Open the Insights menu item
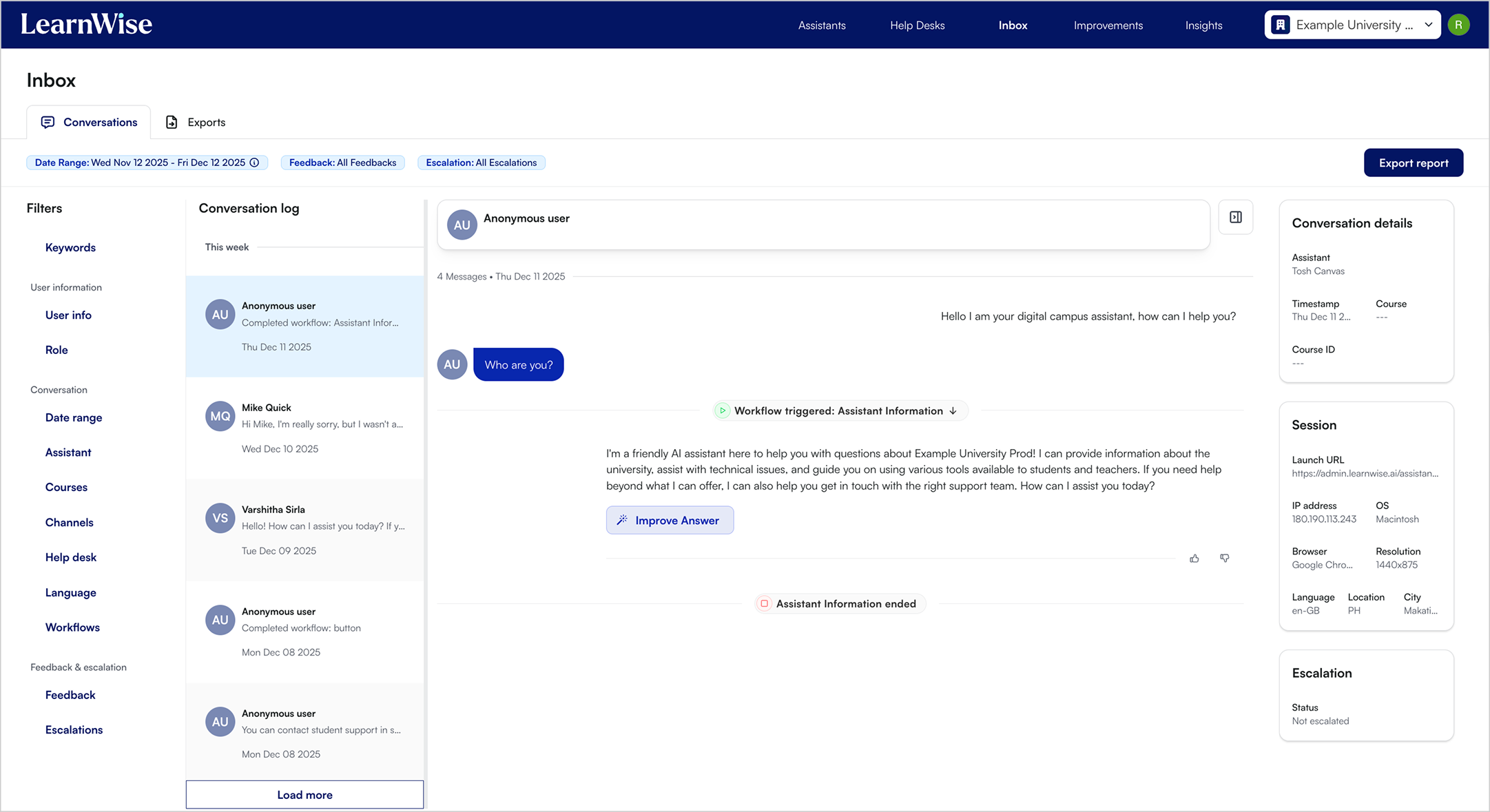Viewport: 1490px width, 812px height. coord(1203,25)
